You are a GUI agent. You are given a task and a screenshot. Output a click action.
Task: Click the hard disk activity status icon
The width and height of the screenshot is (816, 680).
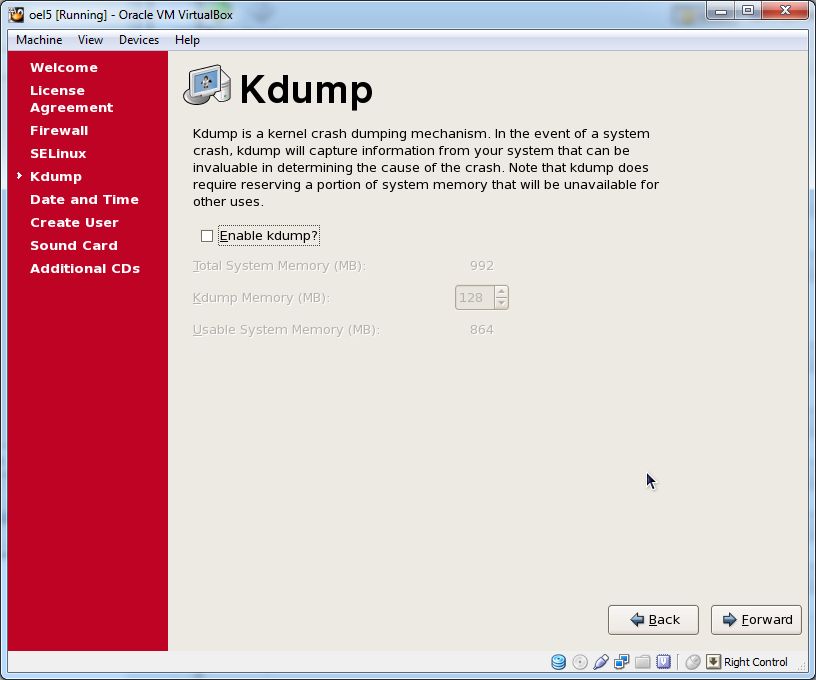click(x=558, y=662)
